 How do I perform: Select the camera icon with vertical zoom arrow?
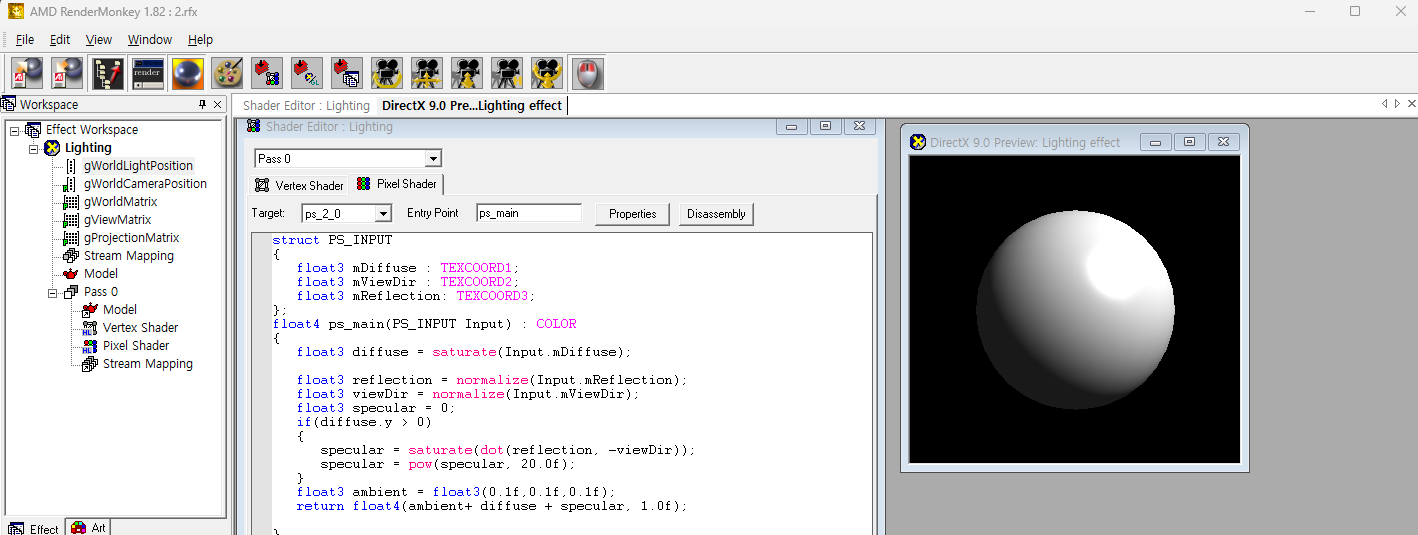tap(467, 73)
